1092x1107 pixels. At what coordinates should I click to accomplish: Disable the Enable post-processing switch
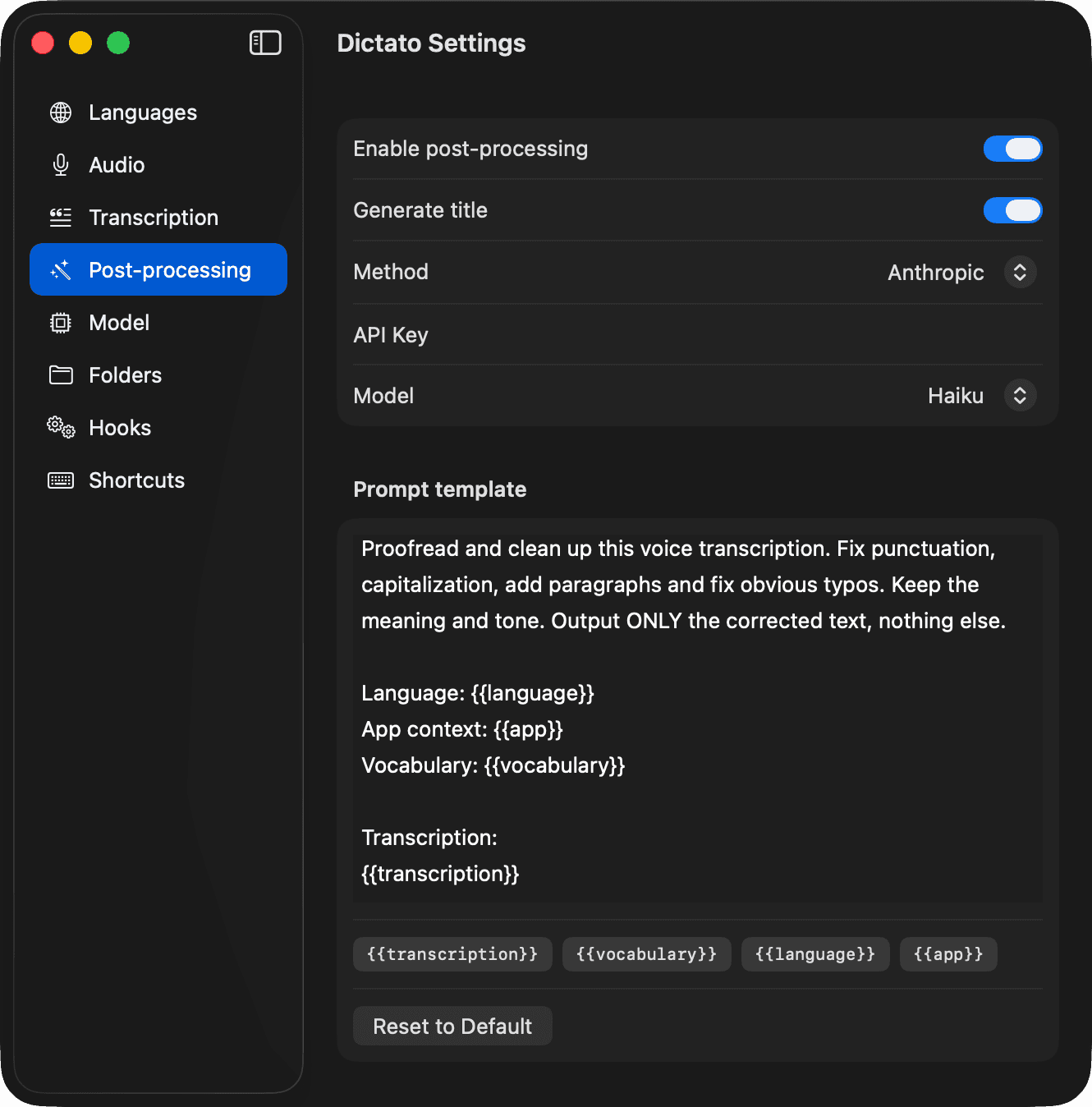click(1012, 149)
